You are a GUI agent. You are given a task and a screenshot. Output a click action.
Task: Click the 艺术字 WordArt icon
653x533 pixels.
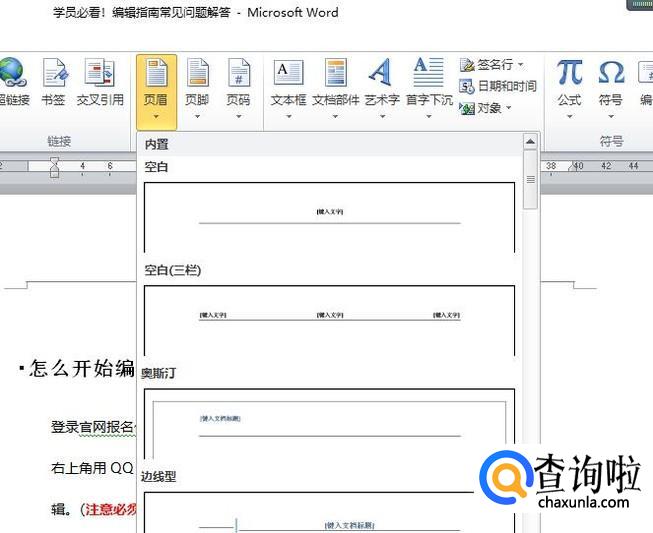[381, 72]
